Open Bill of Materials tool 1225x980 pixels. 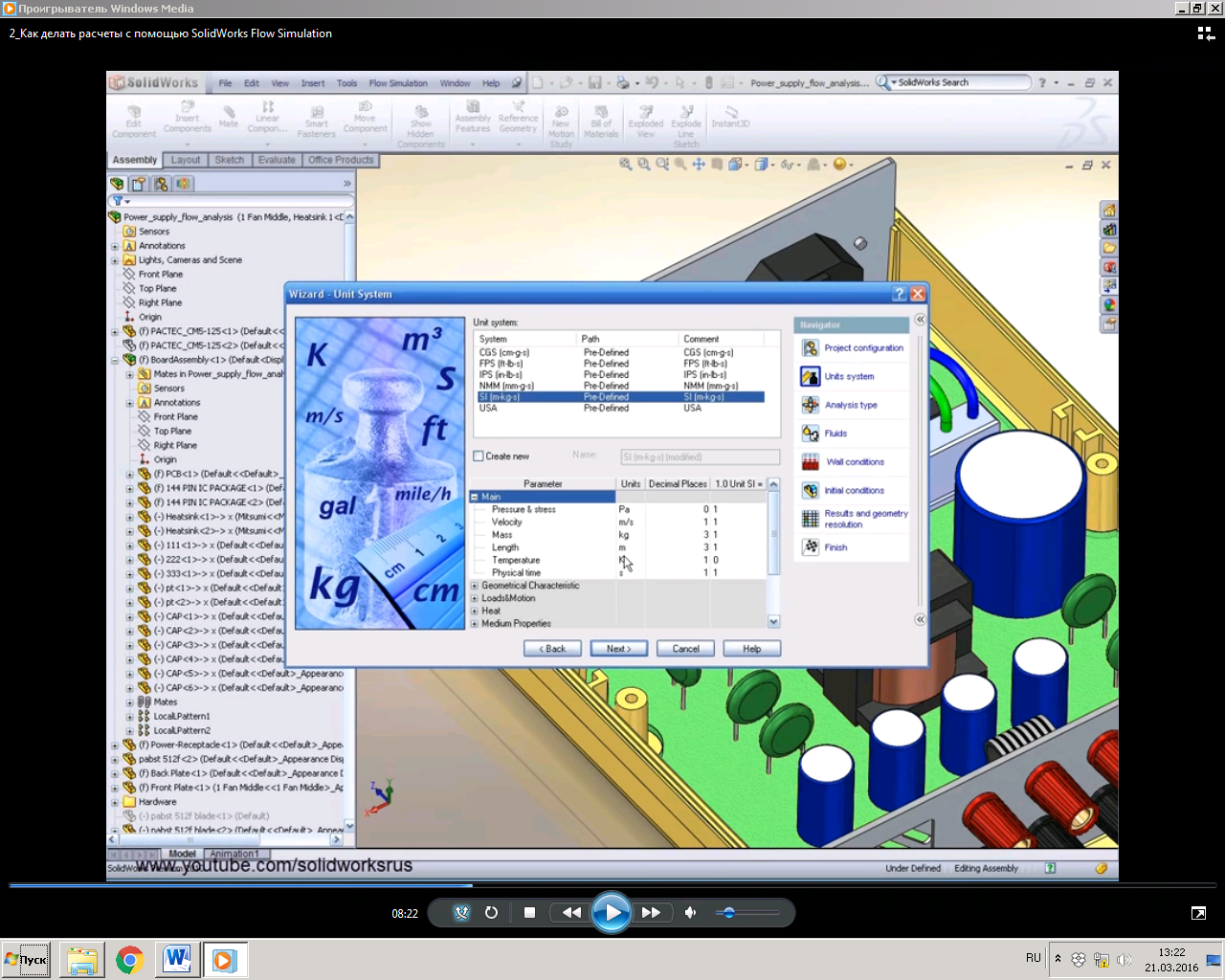coord(601,122)
